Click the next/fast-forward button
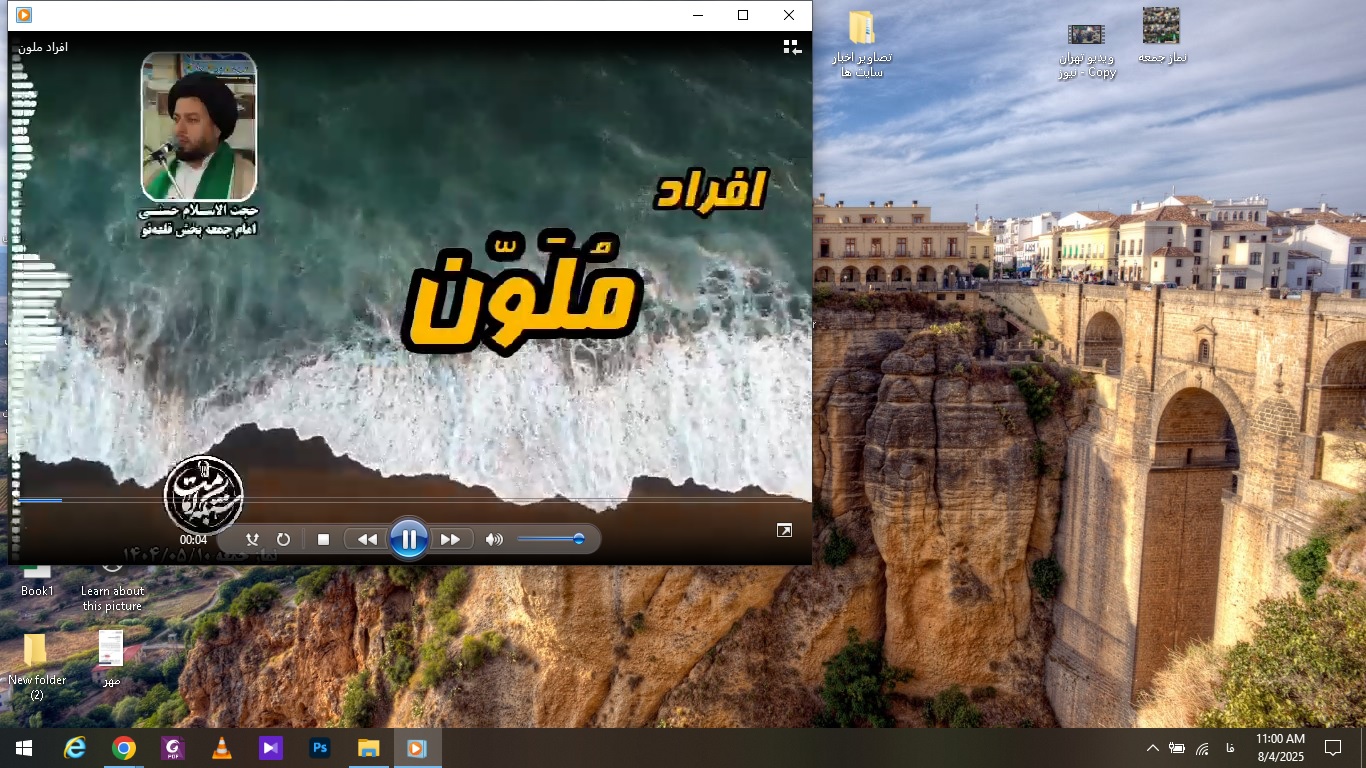The width and height of the screenshot is (1366, 768). tap(451, 539)
